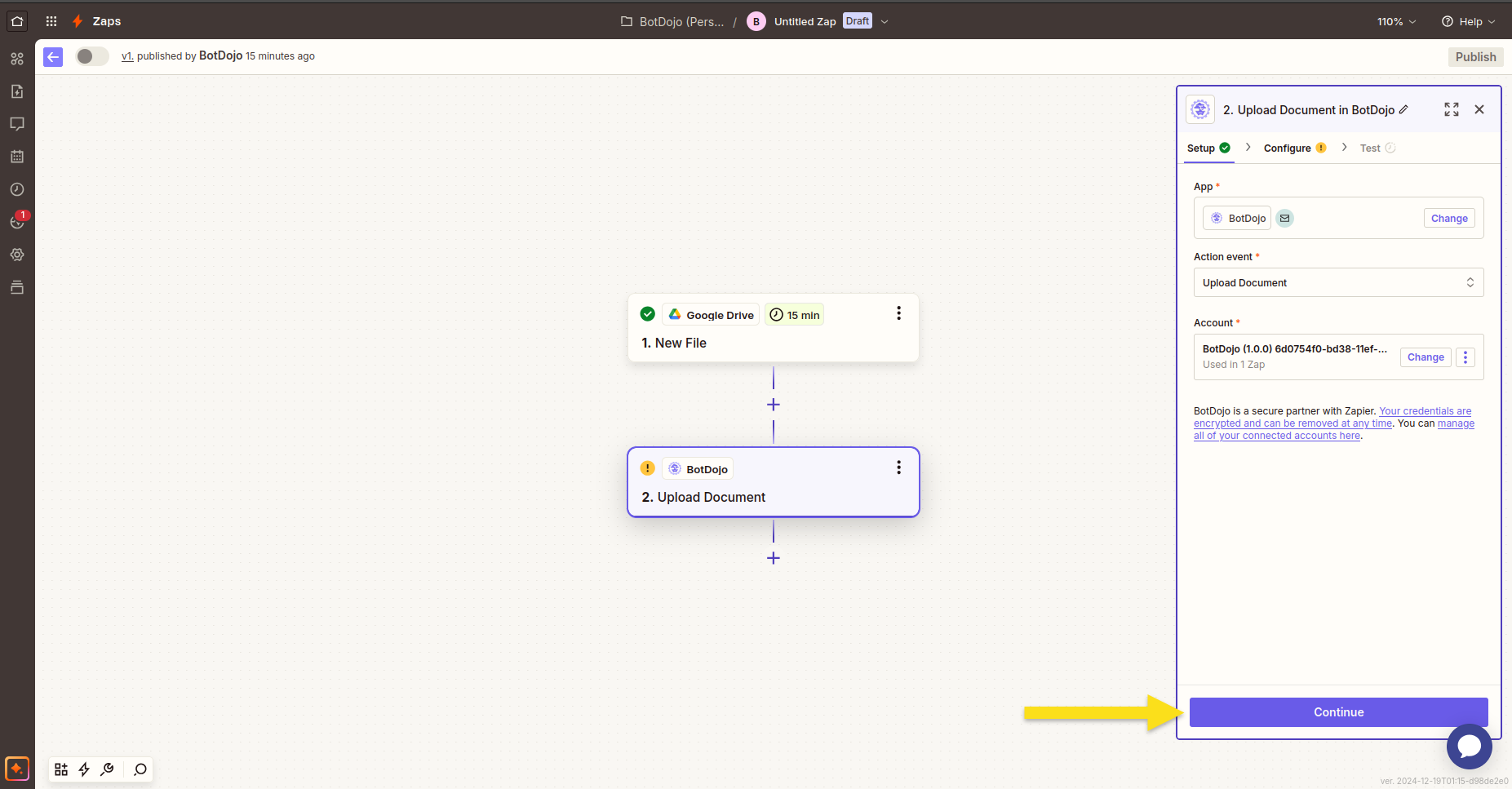Switch to the Setup tab
1512x789 pixels.
[1208, 148]
